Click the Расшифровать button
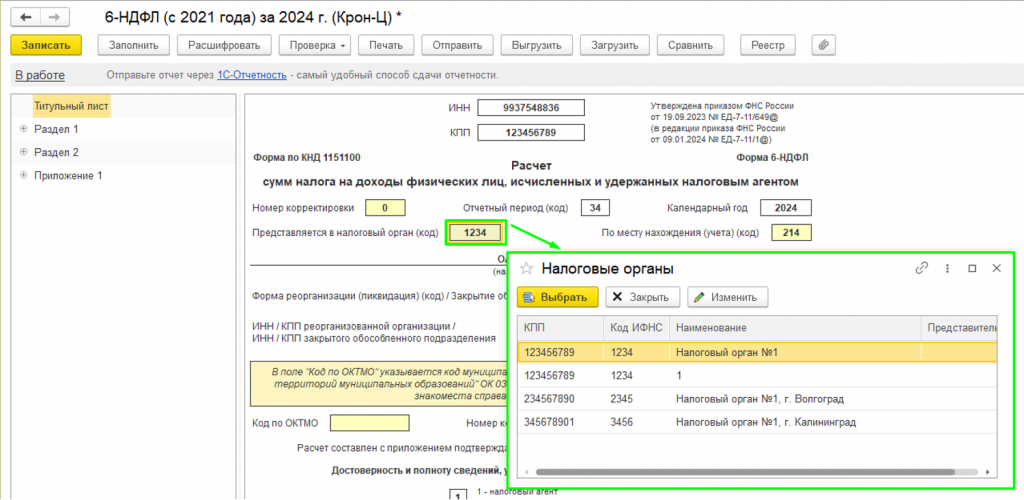 224,45
